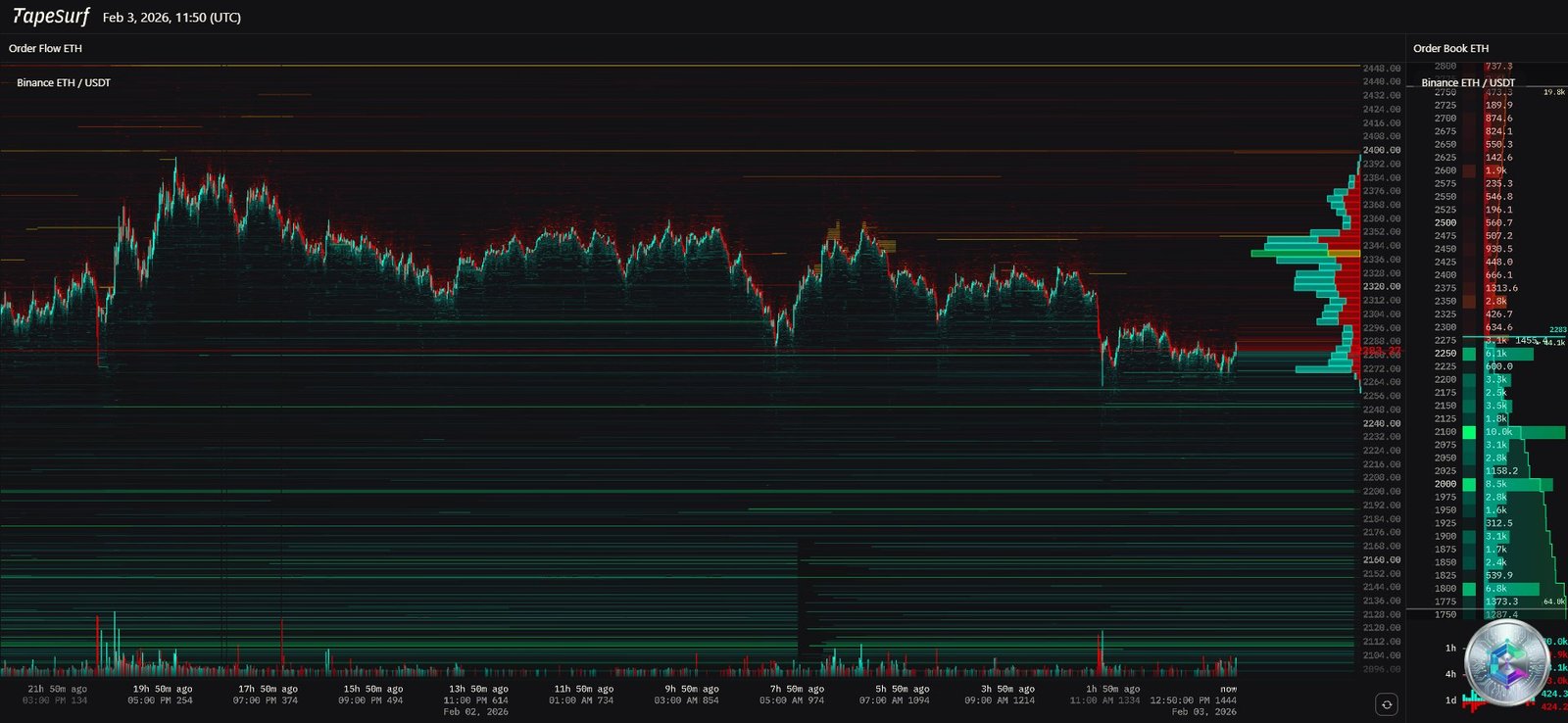Click the 19.8k cumulative ask depth label
Viewport: 1568px width, 723px height.
[1553, 92]
